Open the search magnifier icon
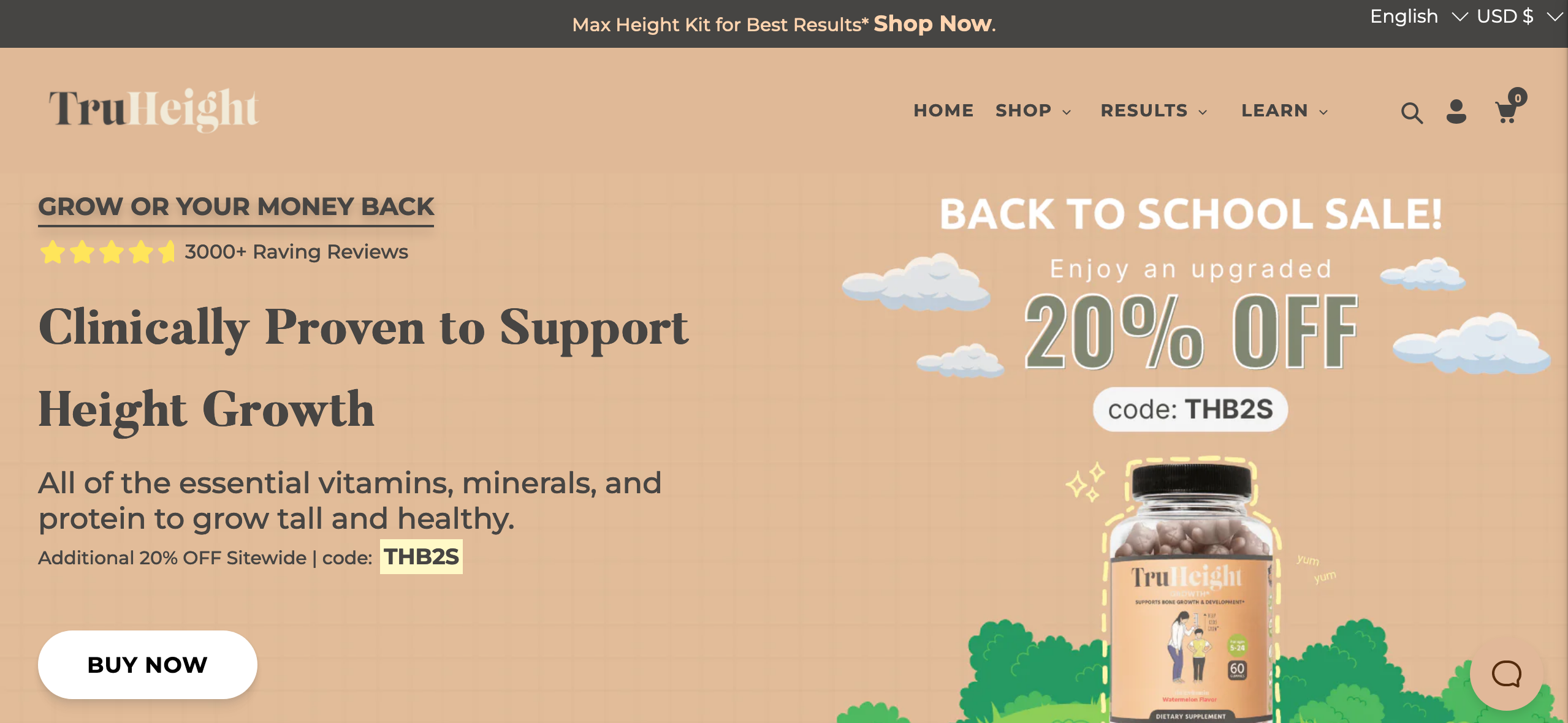The width and height of the screenshot is (1568, 723). click(1412, 113)
